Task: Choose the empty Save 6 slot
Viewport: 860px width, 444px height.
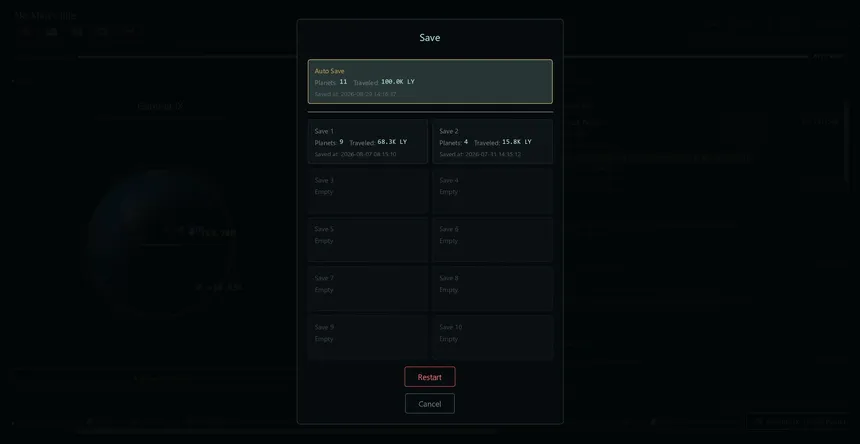Action: point(493,240)
